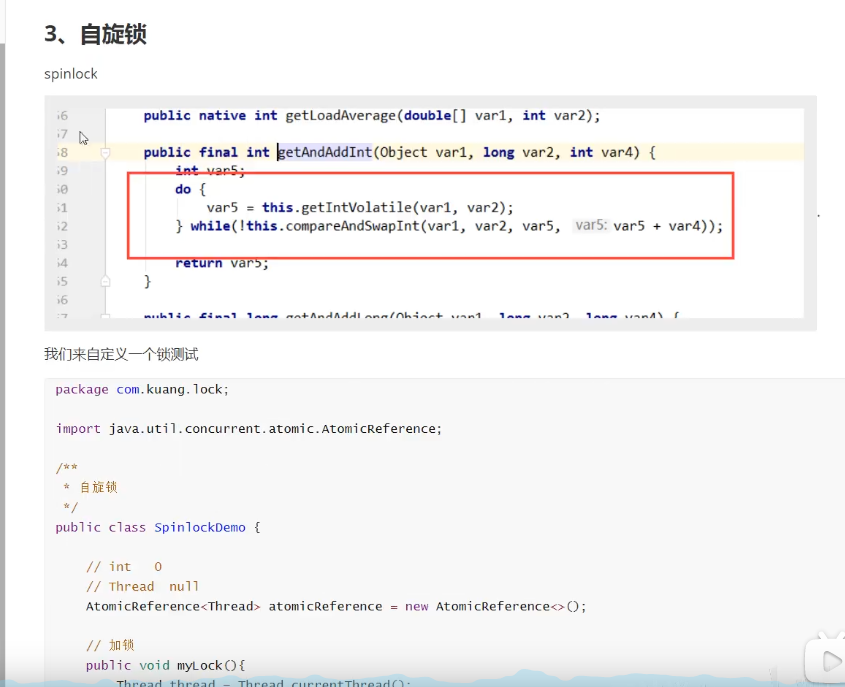Place the cursor on the highlighted 'getAndAddInt' name
This screenshot has height=687, width=845.
325,152
